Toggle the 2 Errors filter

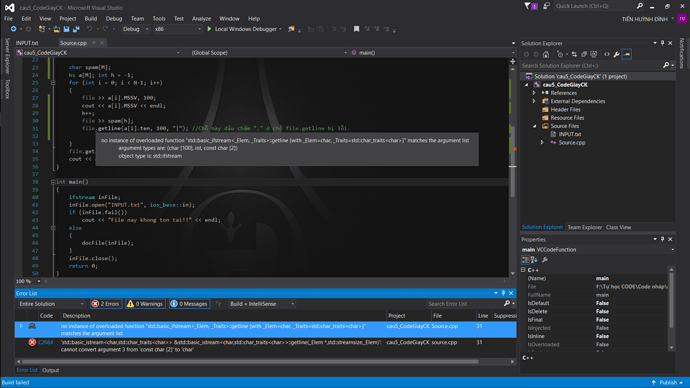[x=106, y=304]
